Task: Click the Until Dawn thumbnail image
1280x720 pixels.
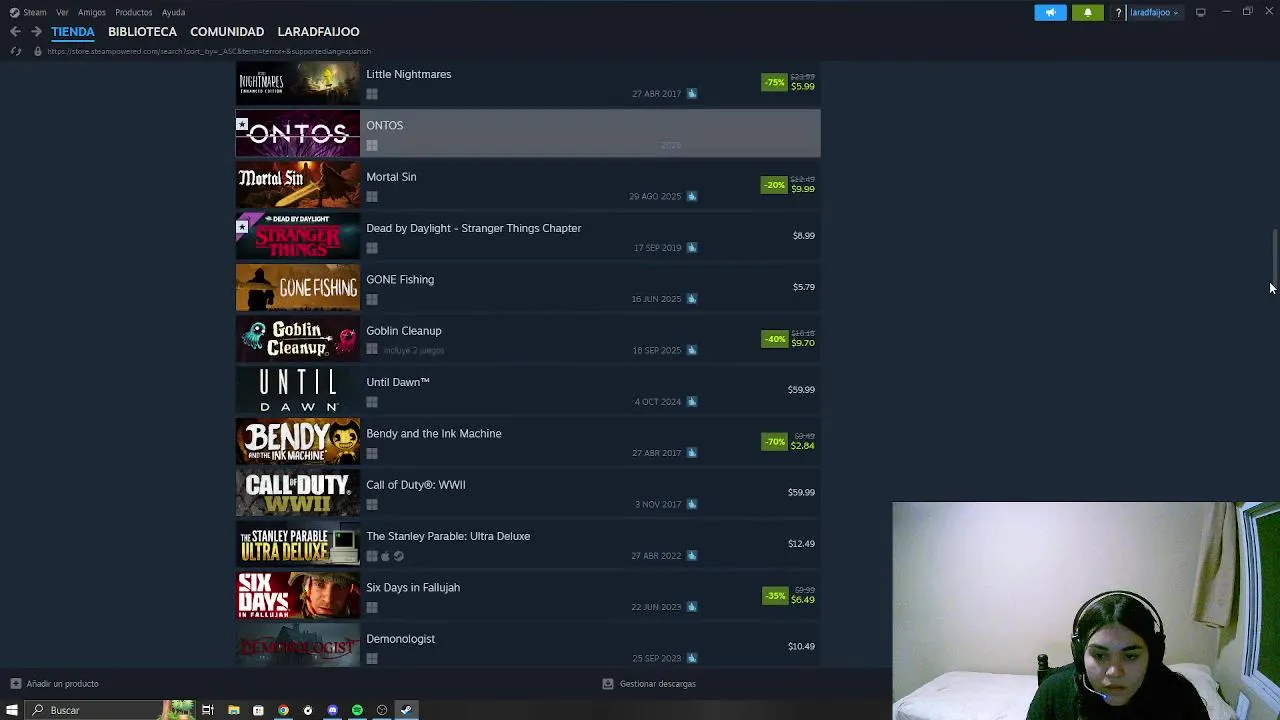Action: point(297,391)
